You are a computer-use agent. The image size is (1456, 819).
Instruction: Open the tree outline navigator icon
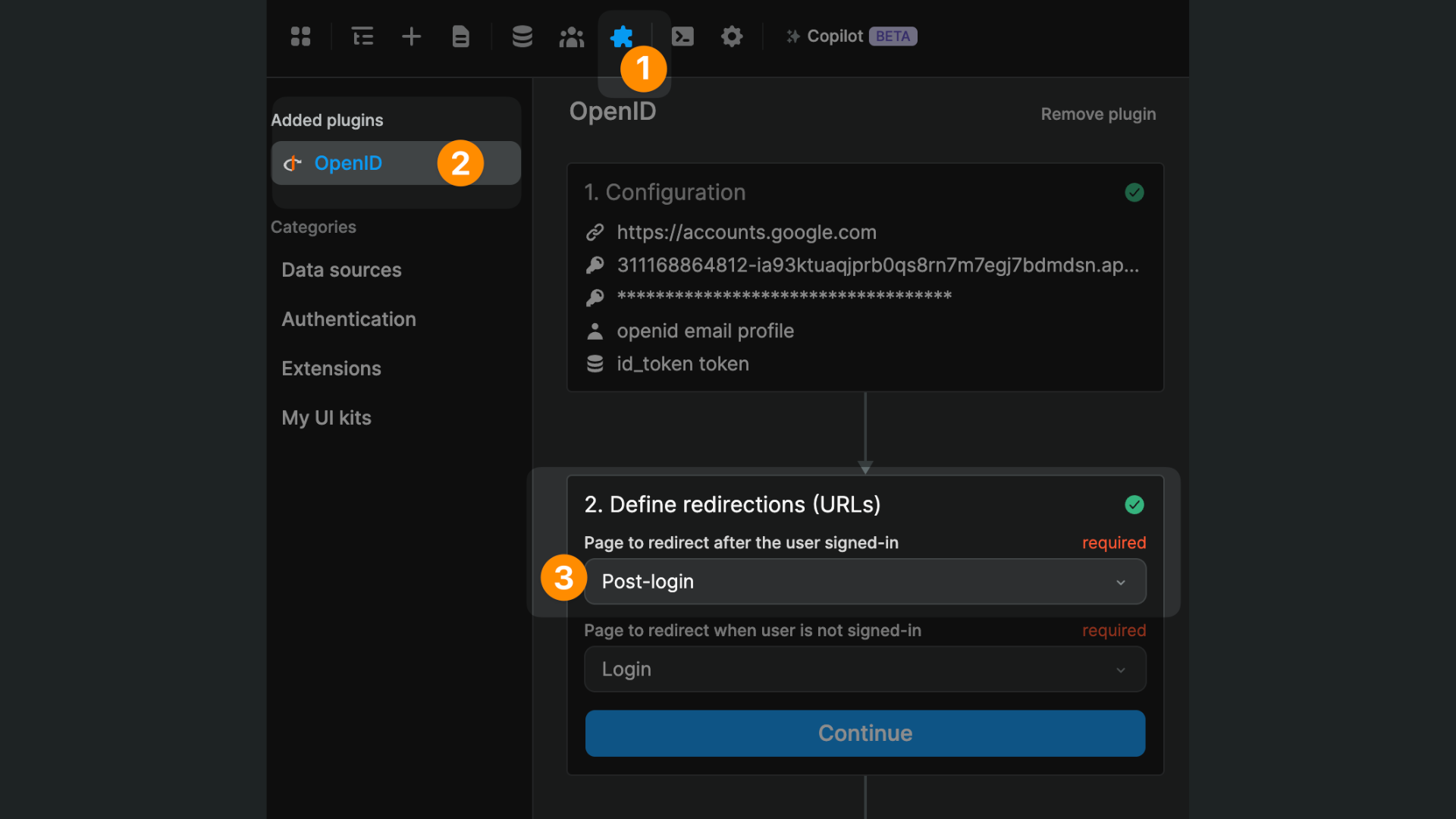pyautogui.click(x=362, y=36)
